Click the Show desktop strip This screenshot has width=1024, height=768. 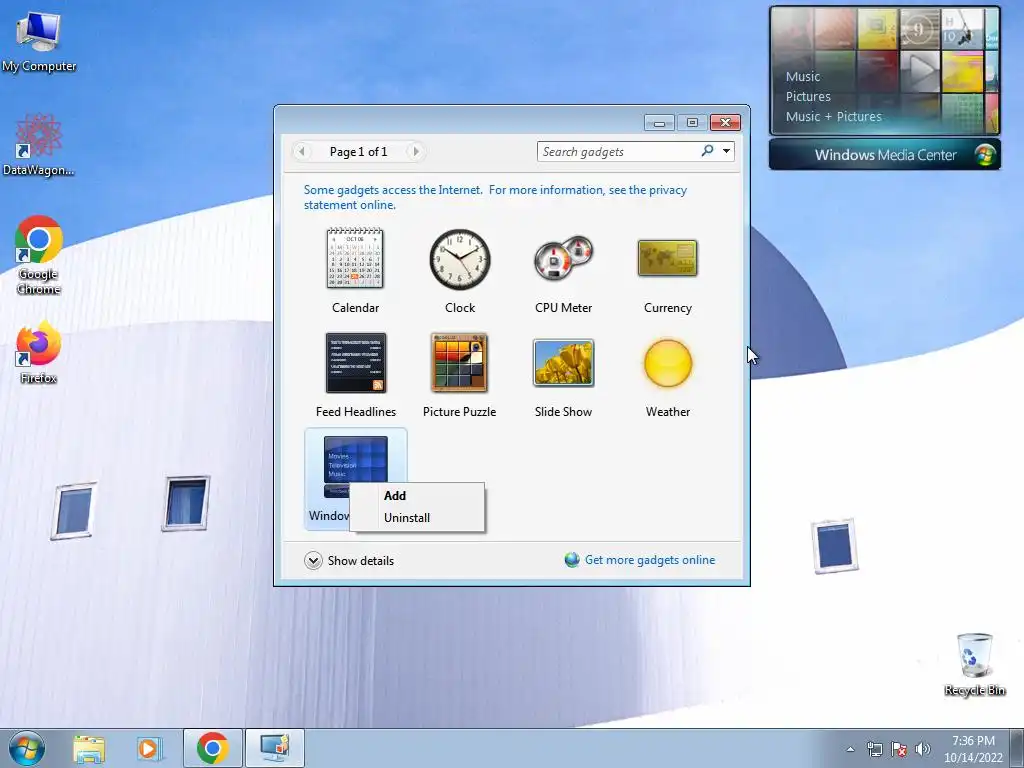coord(1017,748)
